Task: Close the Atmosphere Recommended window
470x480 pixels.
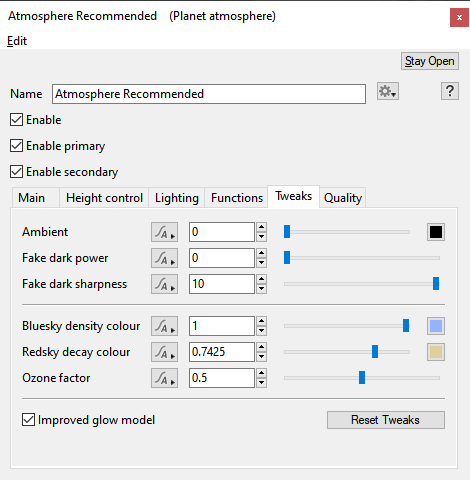Action: point(459,17)
